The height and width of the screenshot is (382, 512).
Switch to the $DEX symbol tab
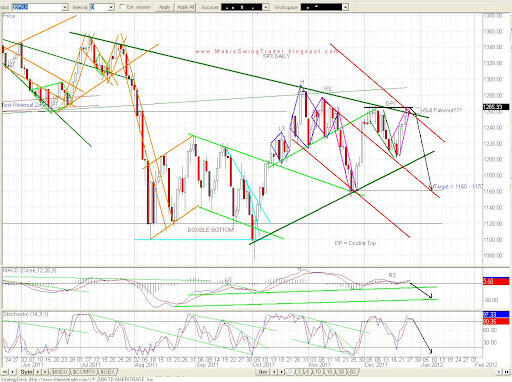108,372
